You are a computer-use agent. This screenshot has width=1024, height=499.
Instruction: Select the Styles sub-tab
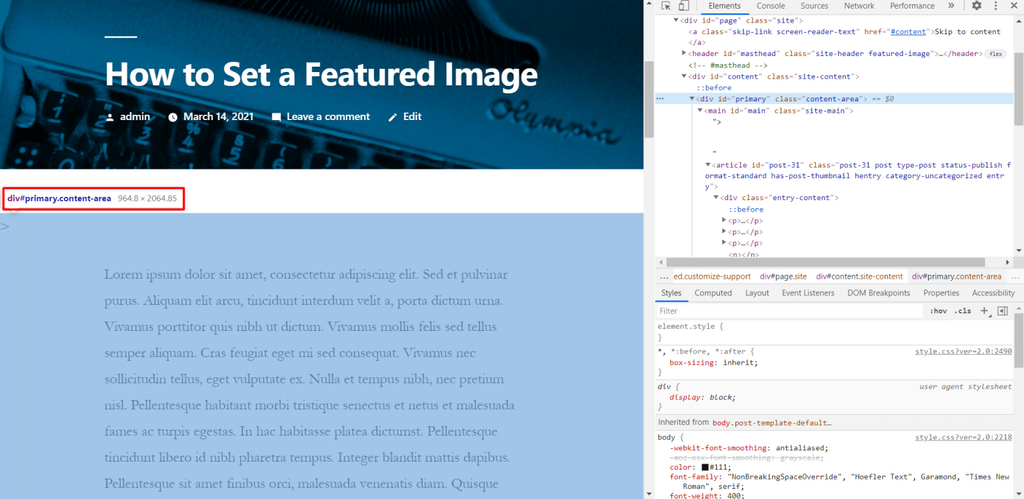[x=671, y=293]
